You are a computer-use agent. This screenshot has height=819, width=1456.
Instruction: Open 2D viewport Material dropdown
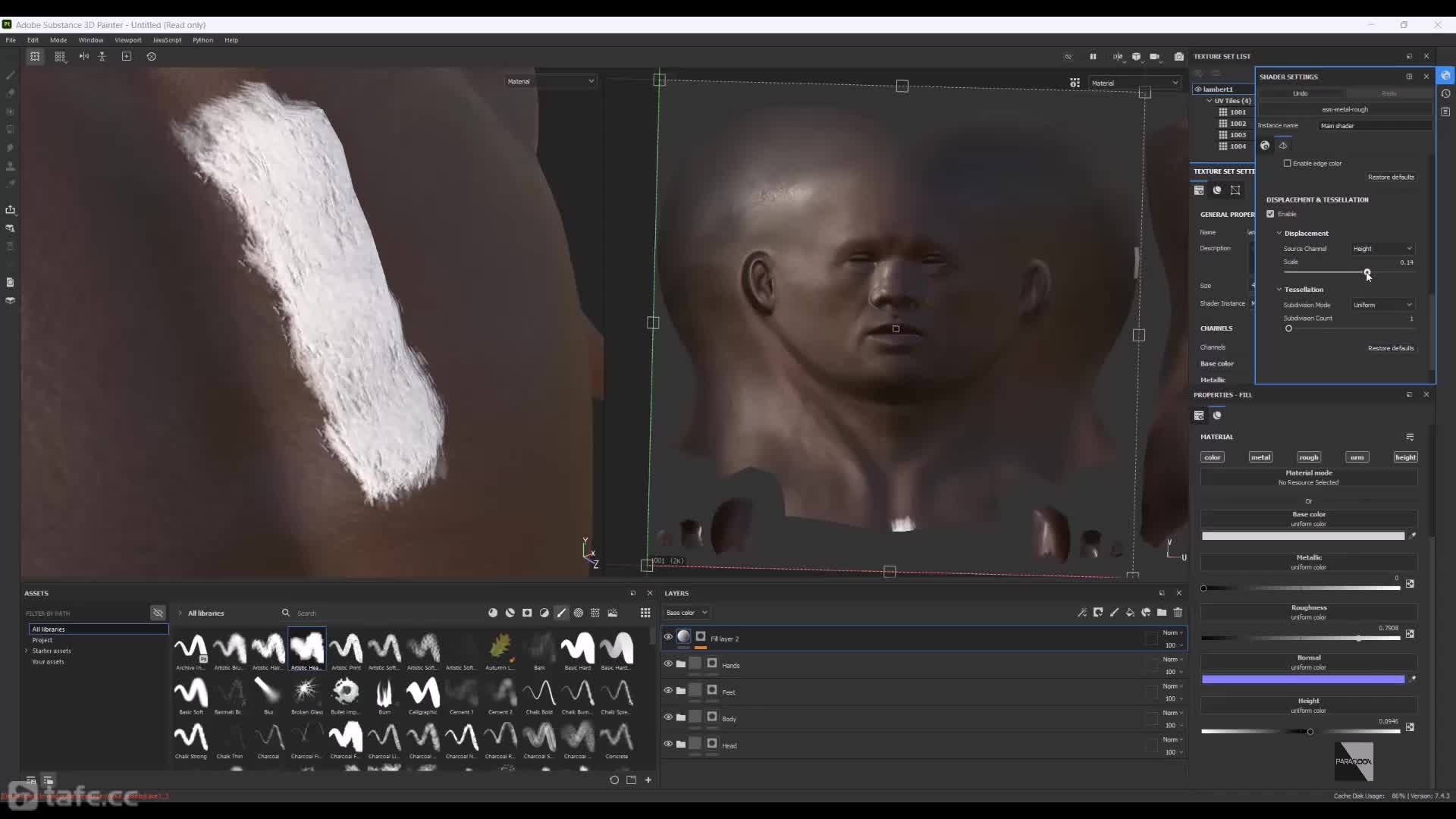point(1135,83)
